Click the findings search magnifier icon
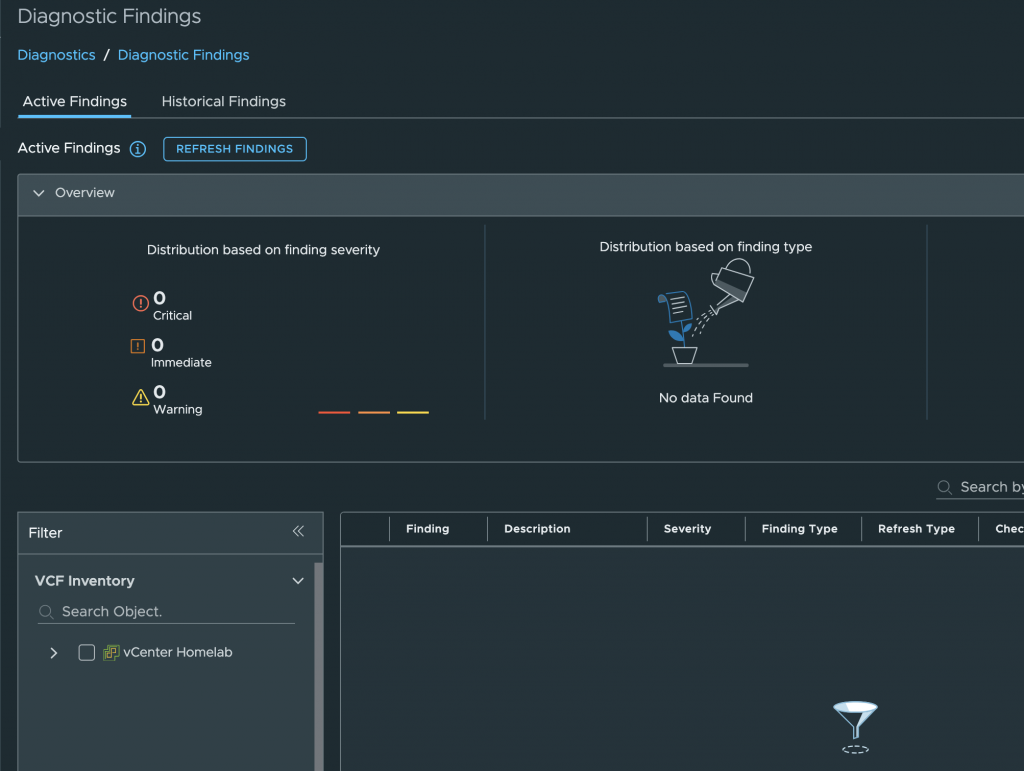Viewport: 1024px width, 771px height. click(x=944, y=487)
